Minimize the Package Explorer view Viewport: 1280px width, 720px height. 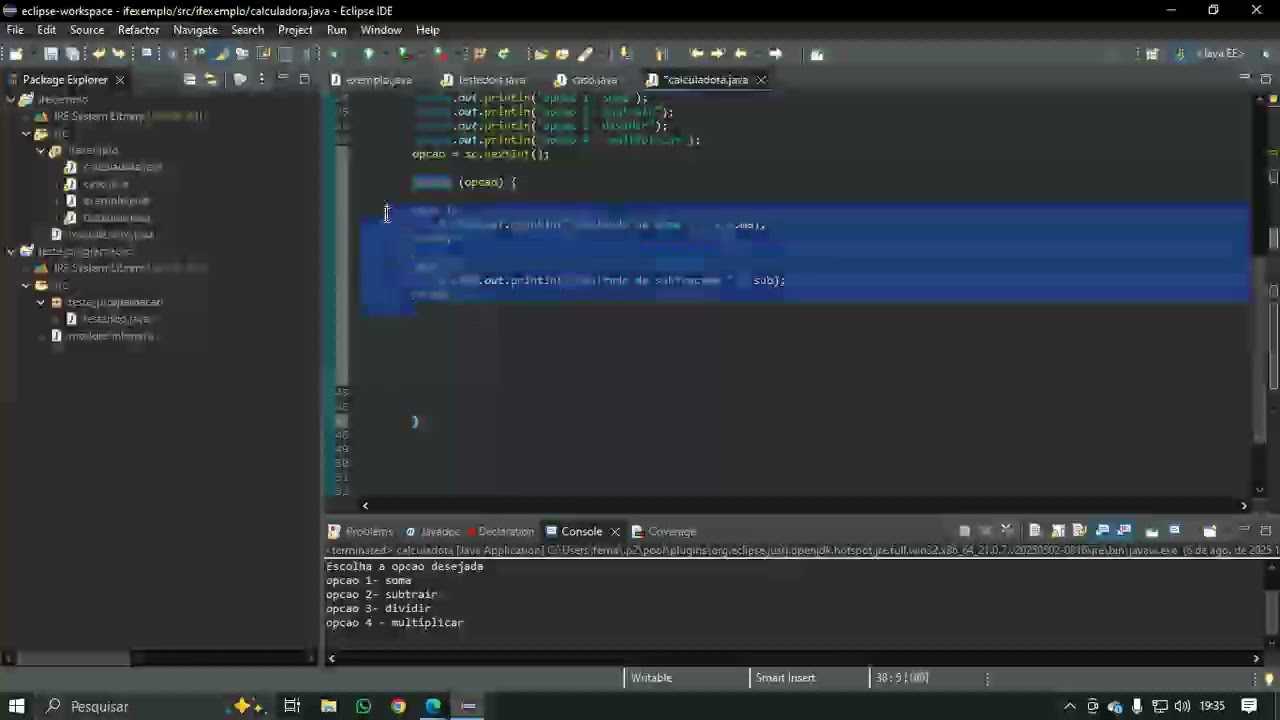283,79
